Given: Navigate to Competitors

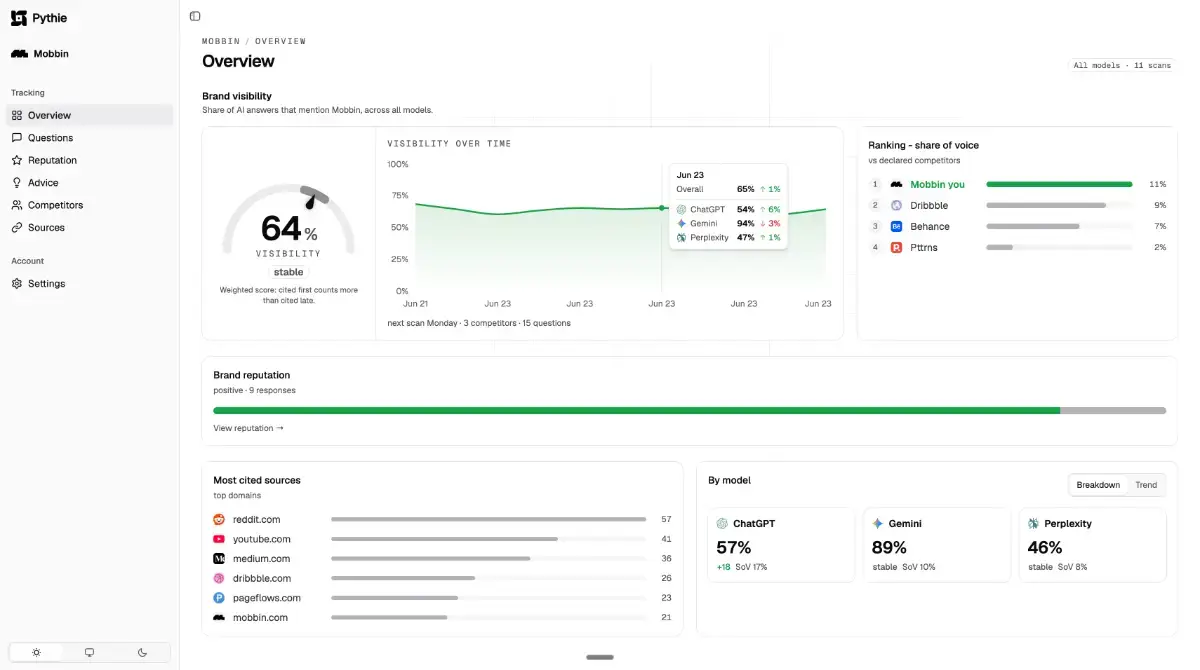Looking at the screenshot, I should [90, 205].
